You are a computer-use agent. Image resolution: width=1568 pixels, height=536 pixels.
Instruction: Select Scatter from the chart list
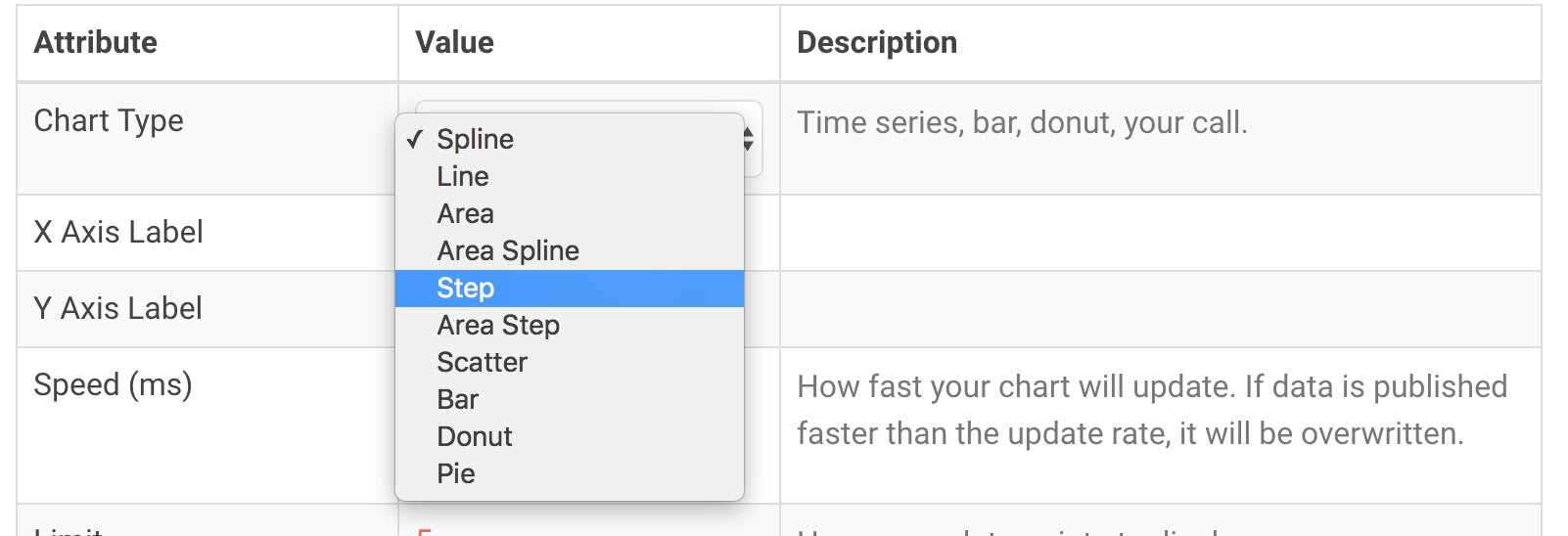click(483, 363)
